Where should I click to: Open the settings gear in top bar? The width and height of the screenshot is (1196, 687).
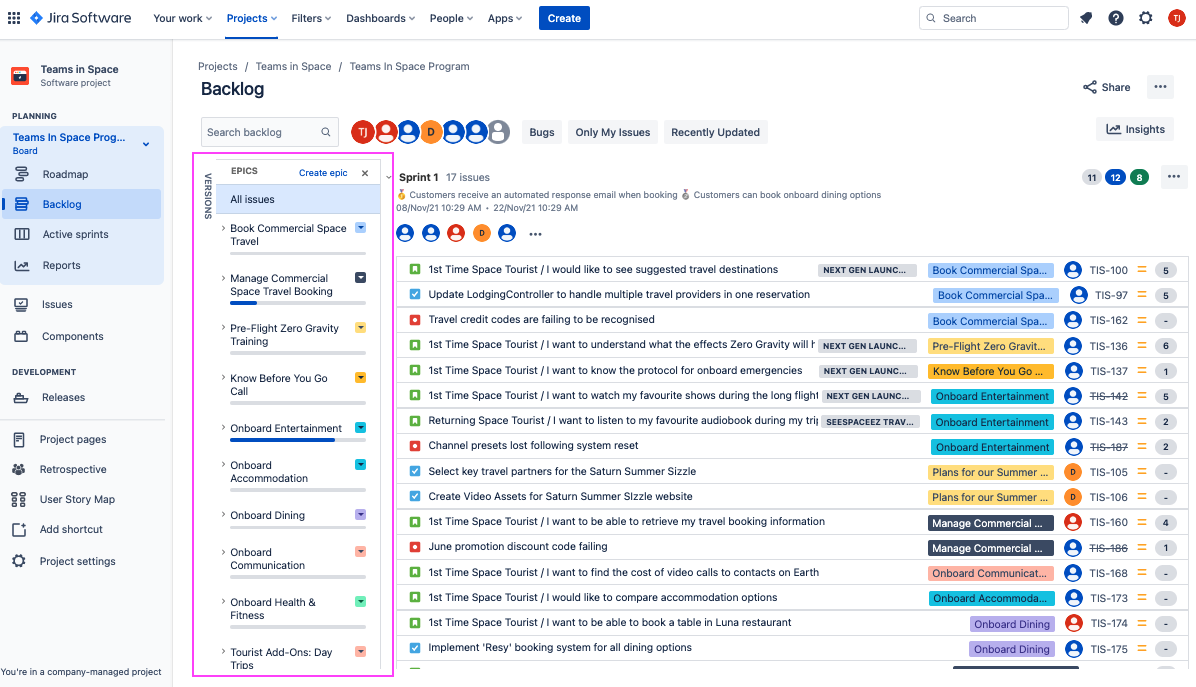(x=1146, y=18)
